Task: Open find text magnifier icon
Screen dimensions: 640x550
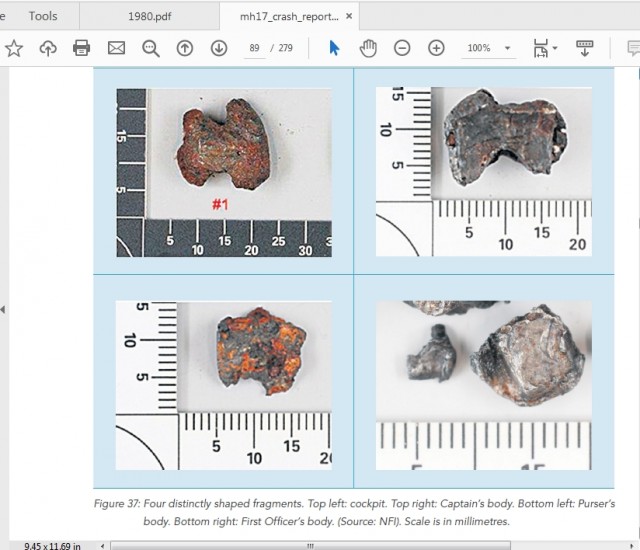Action: tap(151, 48)
